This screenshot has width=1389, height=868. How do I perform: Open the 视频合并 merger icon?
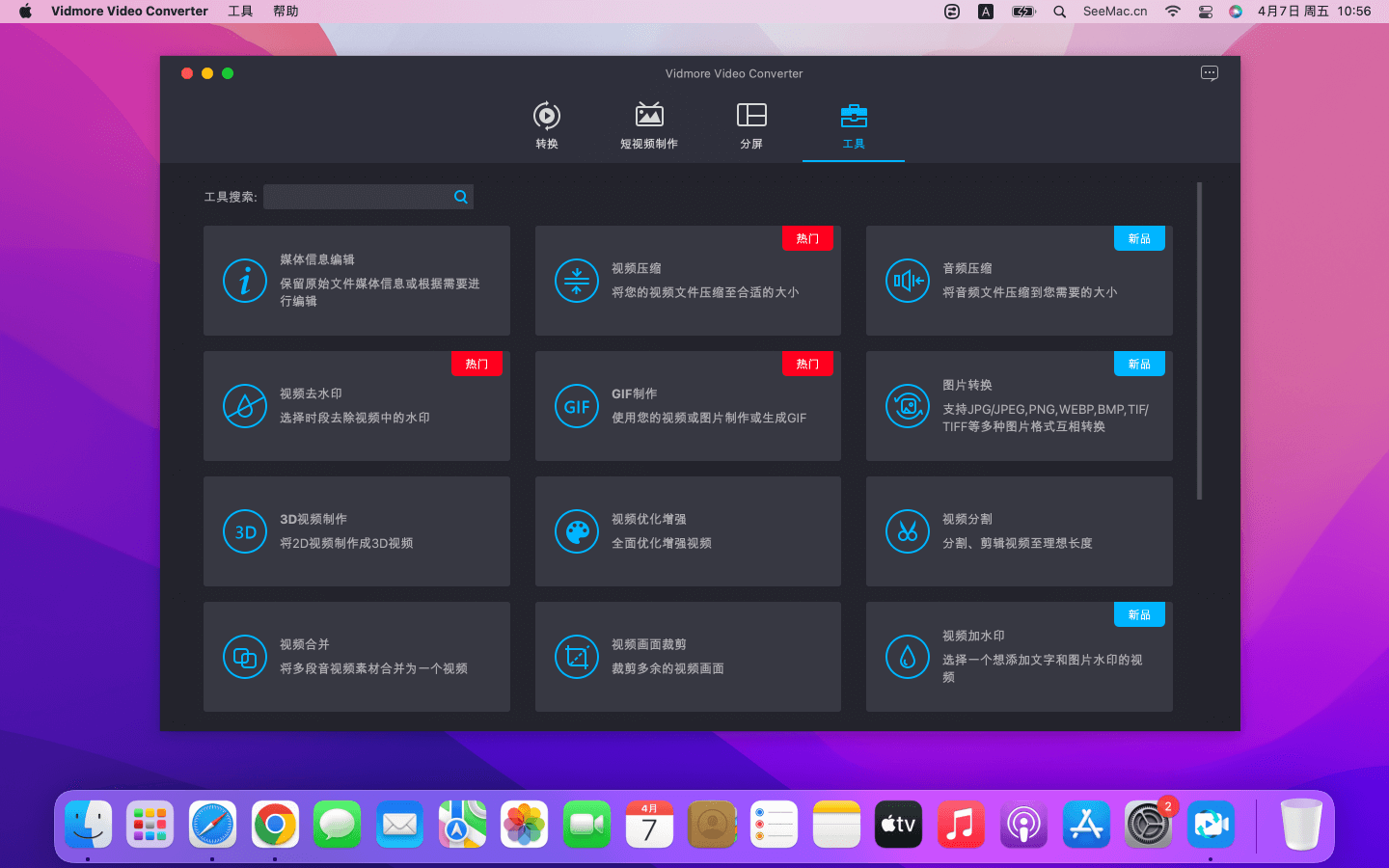point(245,657)
